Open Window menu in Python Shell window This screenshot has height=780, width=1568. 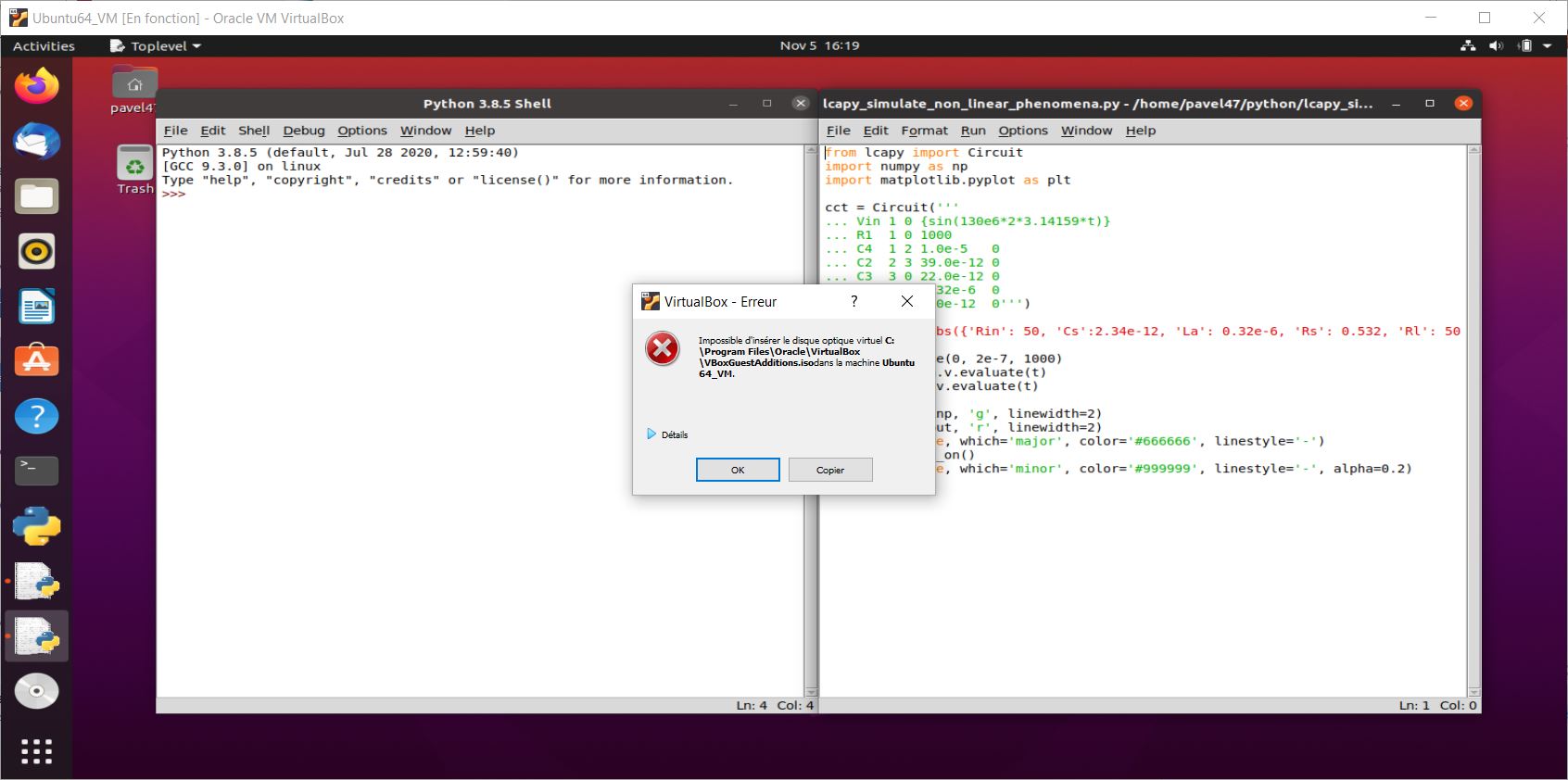pyautogui.click(x=425, y=131)
